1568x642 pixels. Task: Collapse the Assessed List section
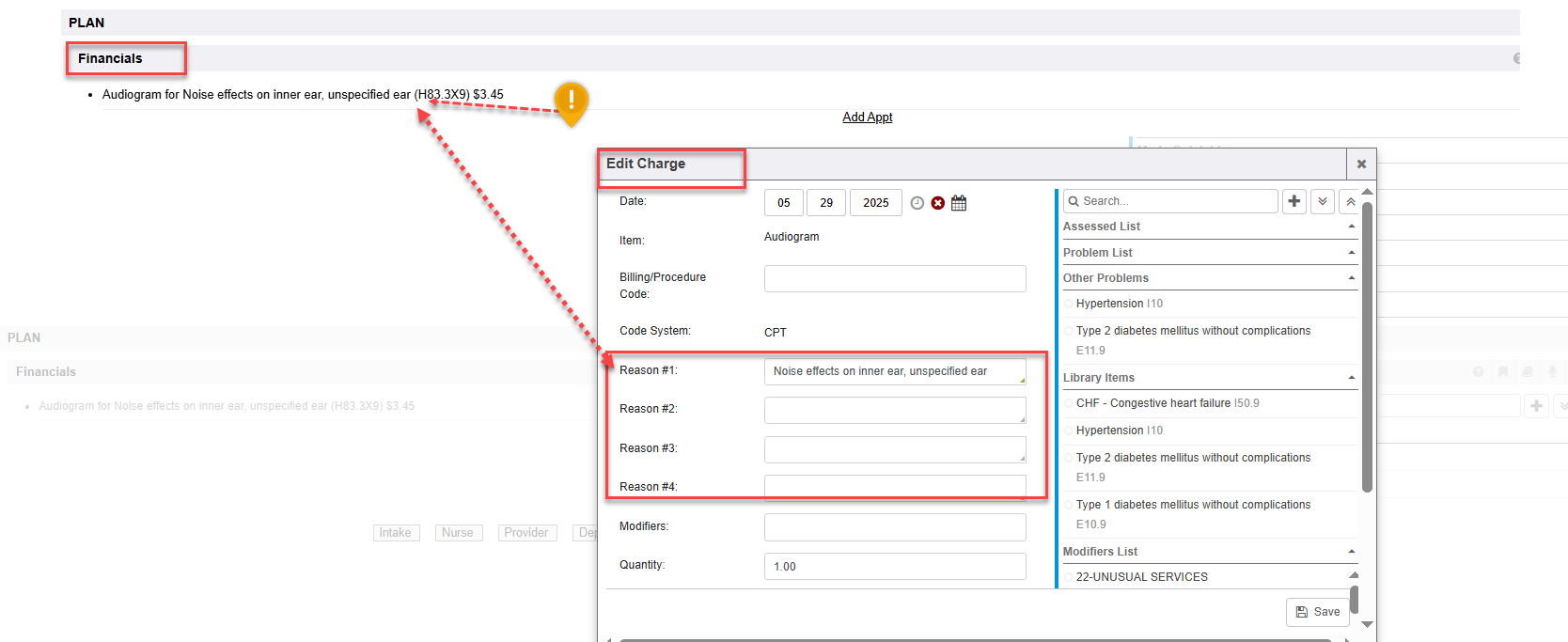click(x=1352, y=227)
